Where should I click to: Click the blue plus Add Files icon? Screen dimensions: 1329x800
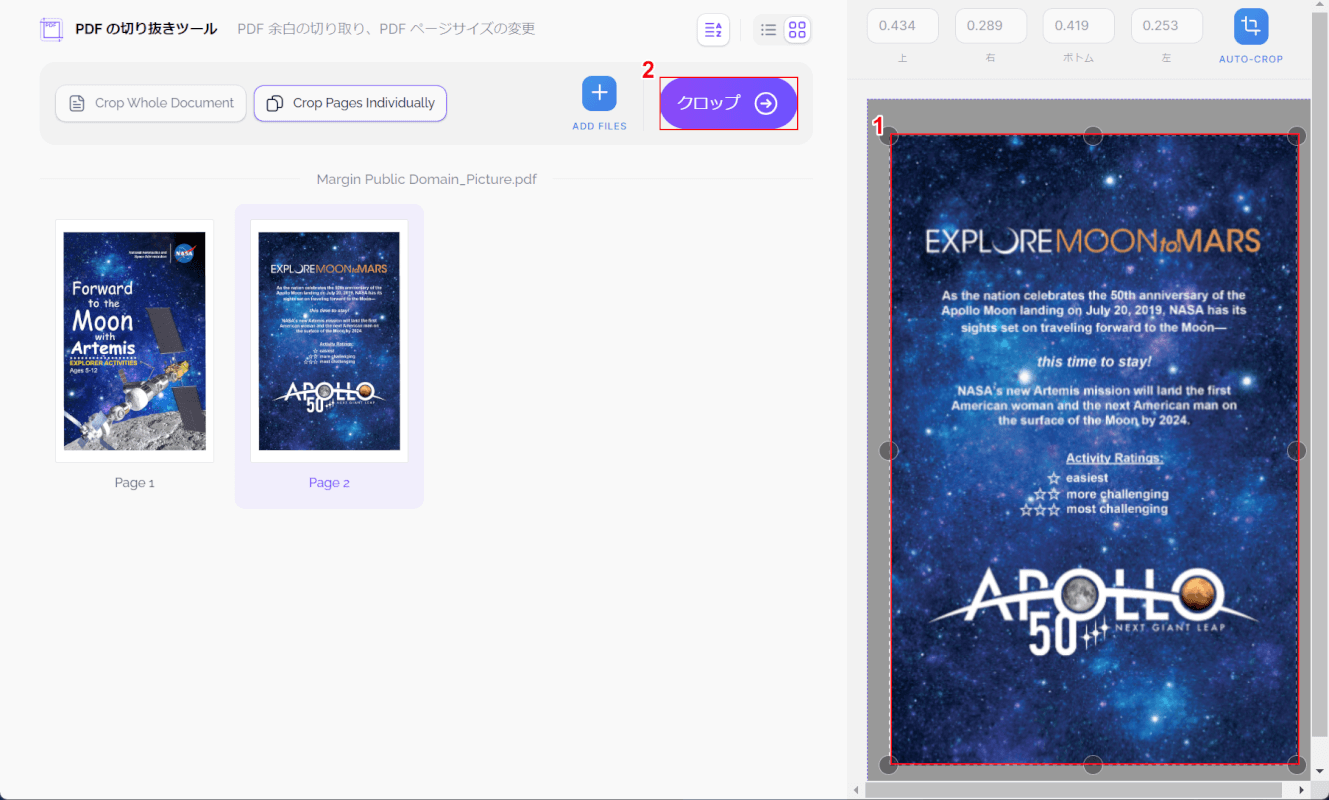point(599,93)
